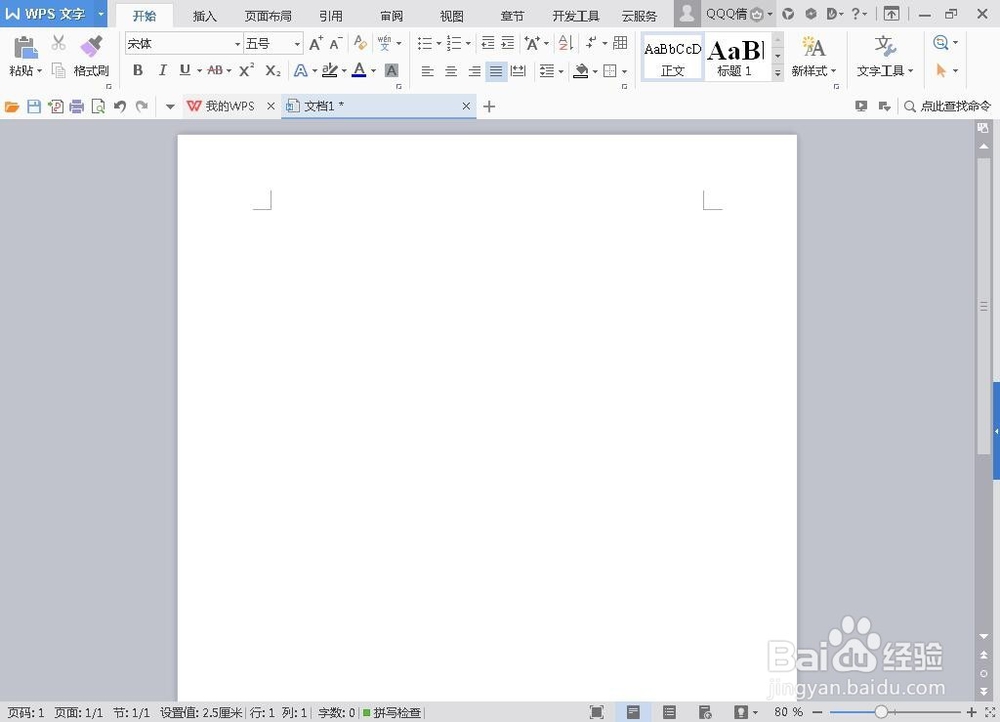The width and height of the screenshot is (1000, 722).
Task: Expand the borders dropdown arrow
Action: 624,71
